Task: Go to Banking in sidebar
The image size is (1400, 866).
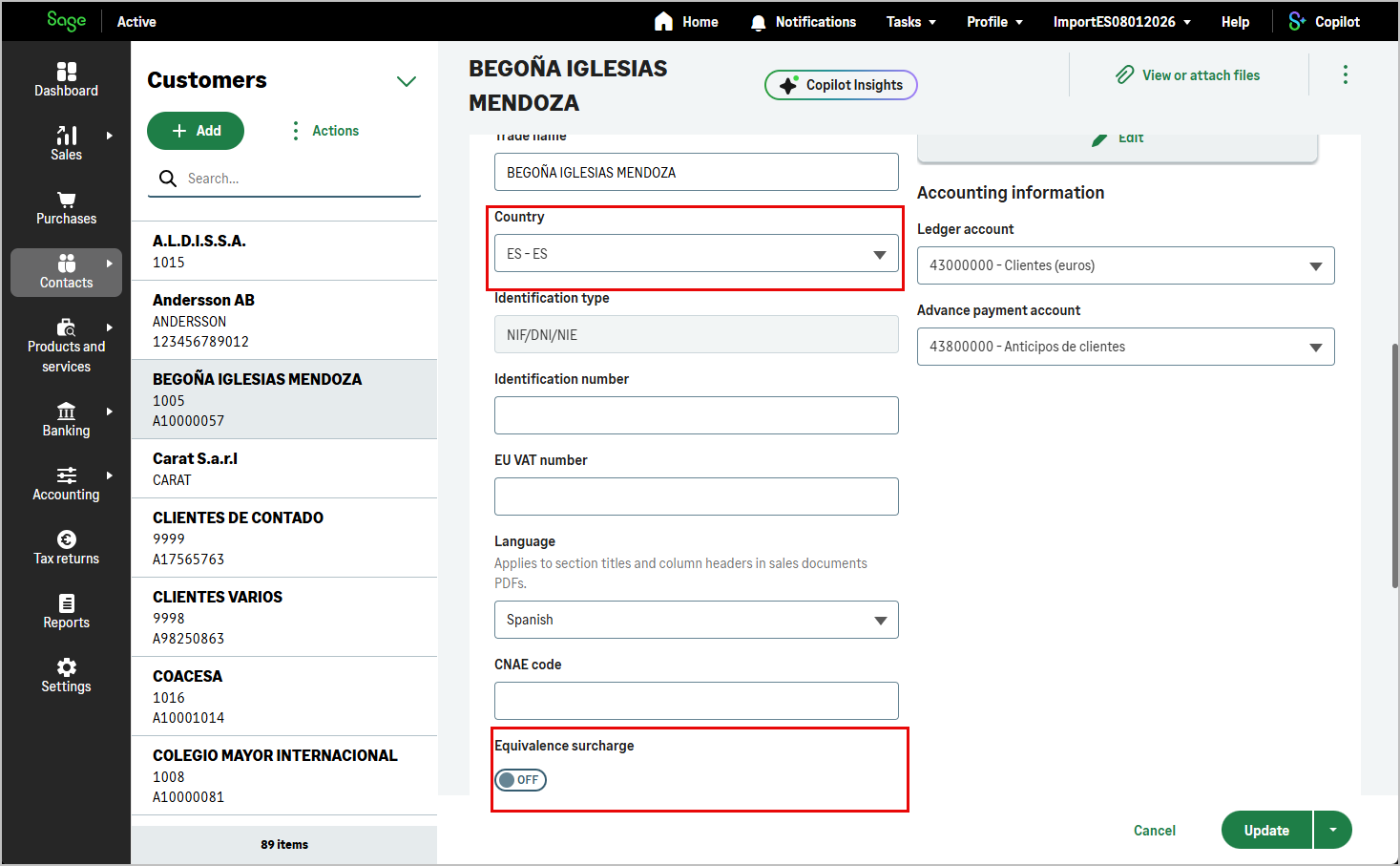Action: pos(66,420)
